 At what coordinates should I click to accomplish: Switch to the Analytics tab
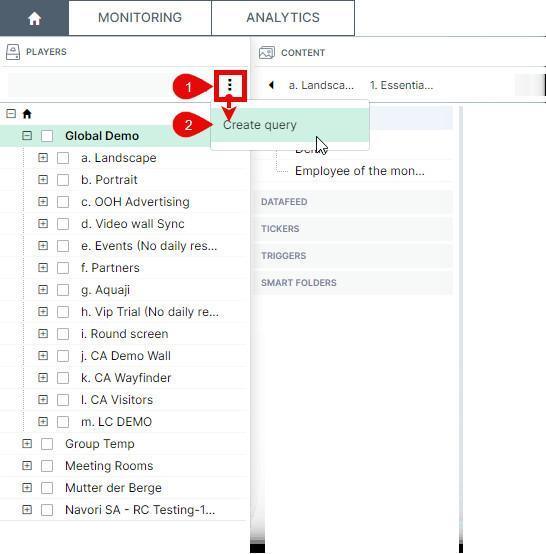(x=283, y=18)
